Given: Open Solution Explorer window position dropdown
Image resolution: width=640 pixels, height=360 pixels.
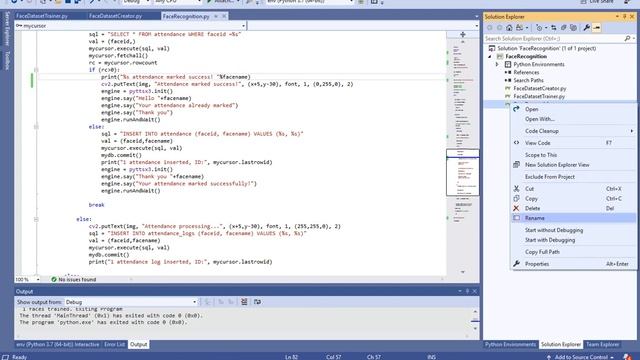Looking at the screenshot, I should click(x=617, y=16).
